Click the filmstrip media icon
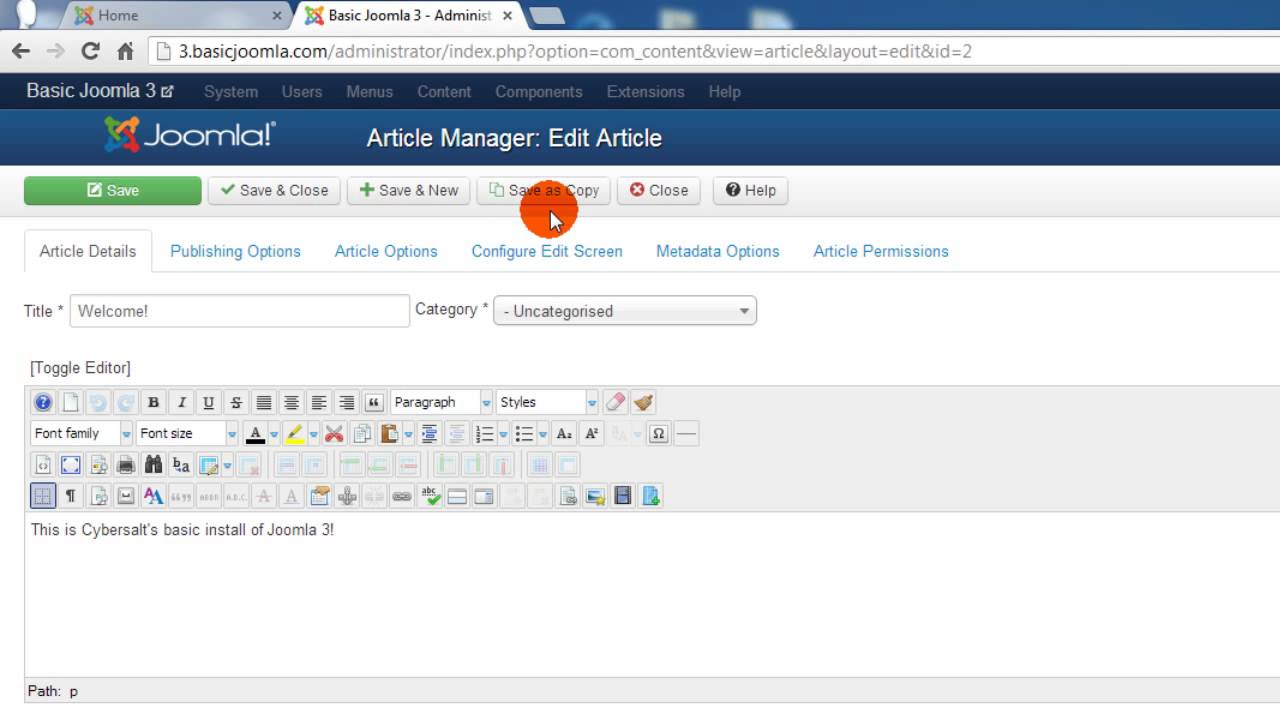The width and height of the screenshot is (1280, 720). (623, 496)
